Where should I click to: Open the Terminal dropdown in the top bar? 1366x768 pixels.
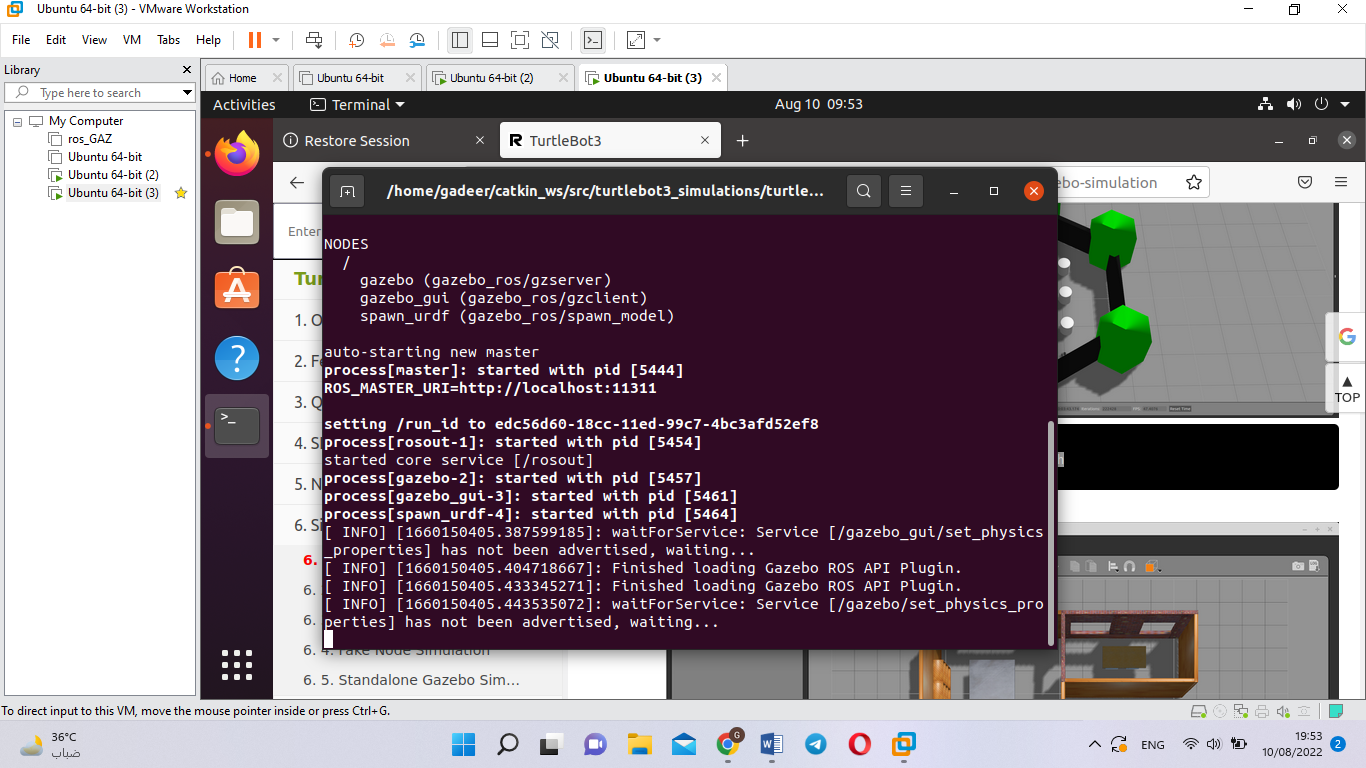pyautogui.click(x=356, y=104)
